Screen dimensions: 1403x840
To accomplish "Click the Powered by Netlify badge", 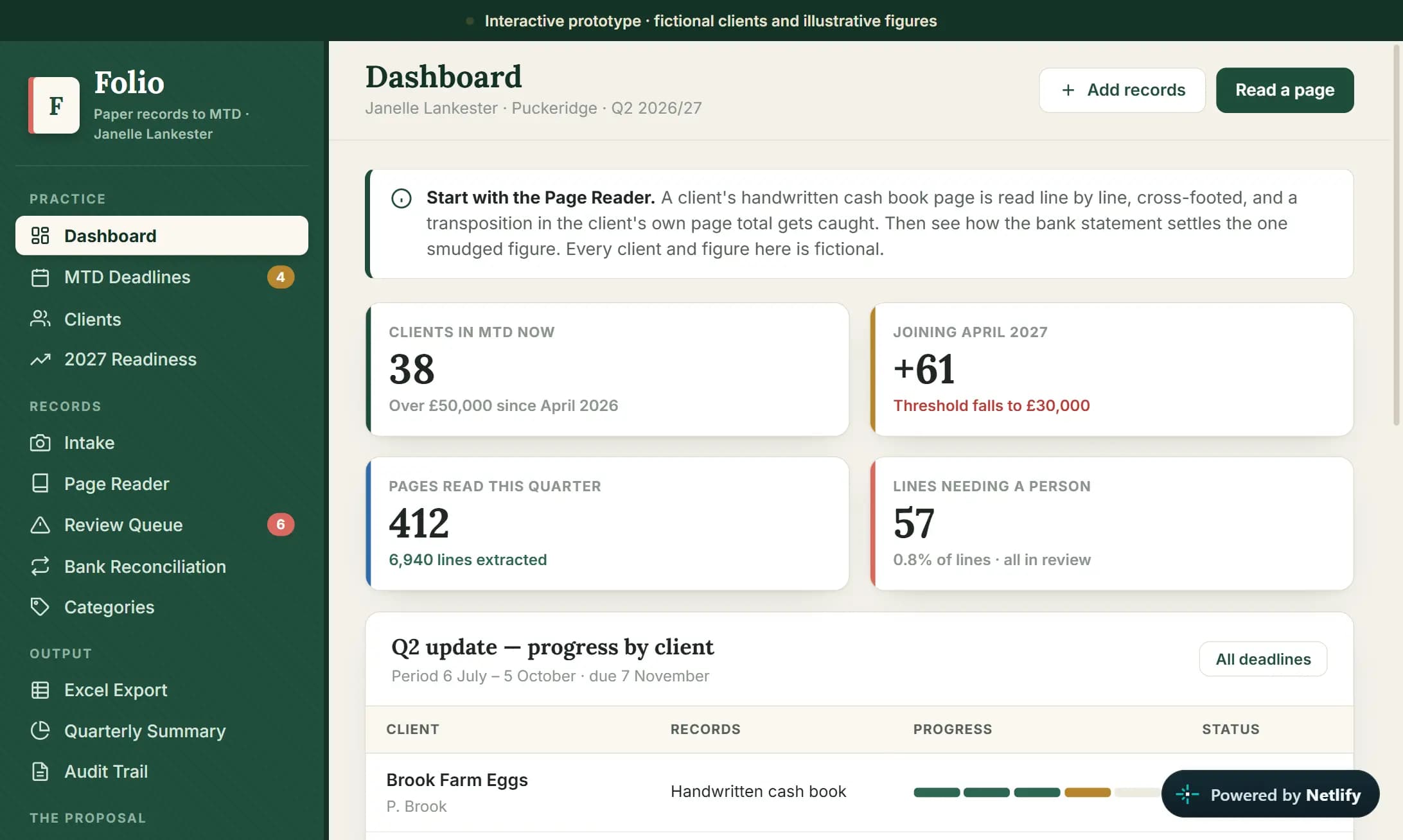I will 1270,794.
